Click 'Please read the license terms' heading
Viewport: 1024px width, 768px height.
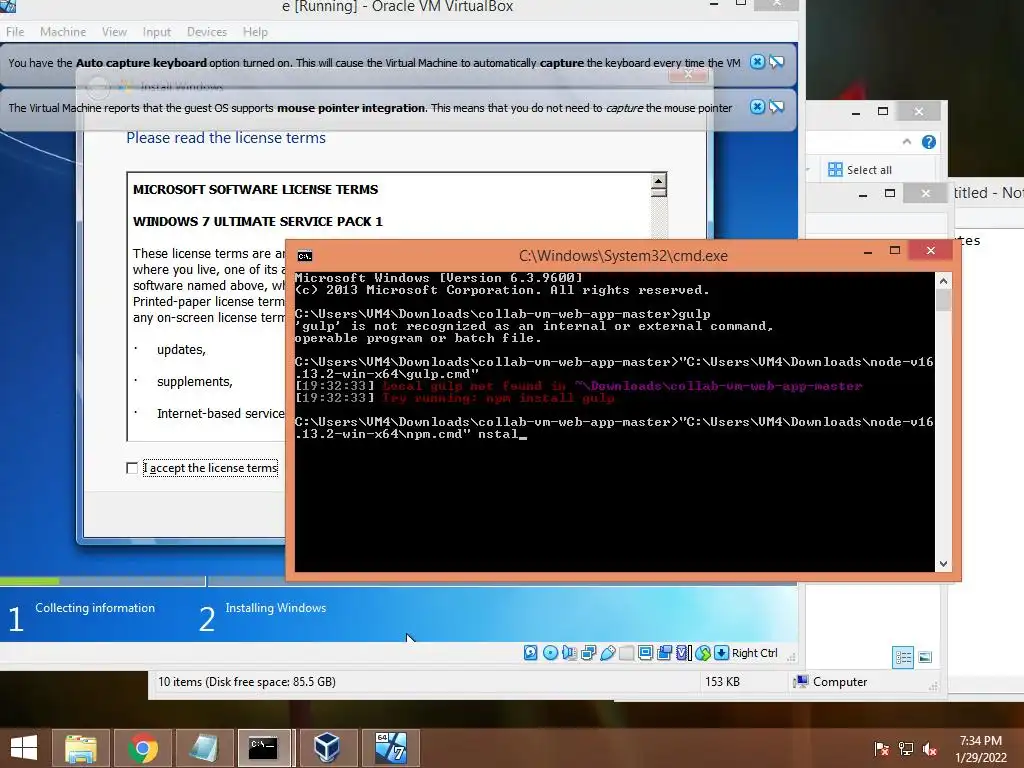click(226, 138)
